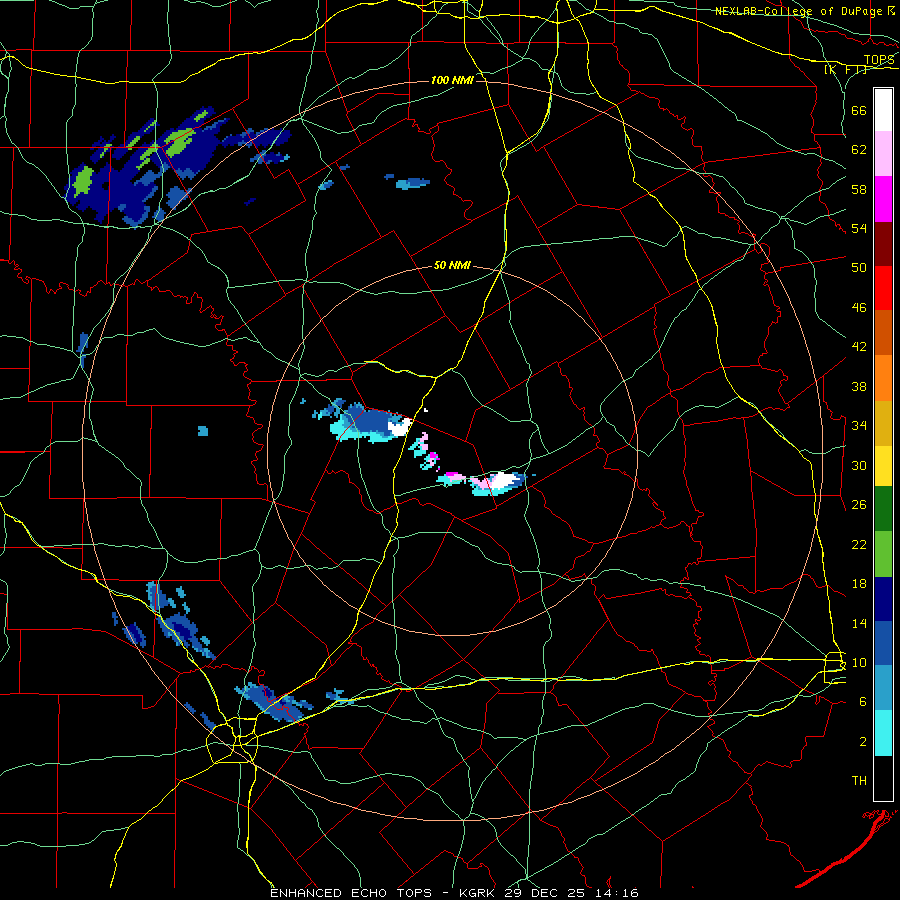Click the 'ENHANCED ECHO TOPS' caption text
This screenshot has width=900, height=900.
[351, 893]
